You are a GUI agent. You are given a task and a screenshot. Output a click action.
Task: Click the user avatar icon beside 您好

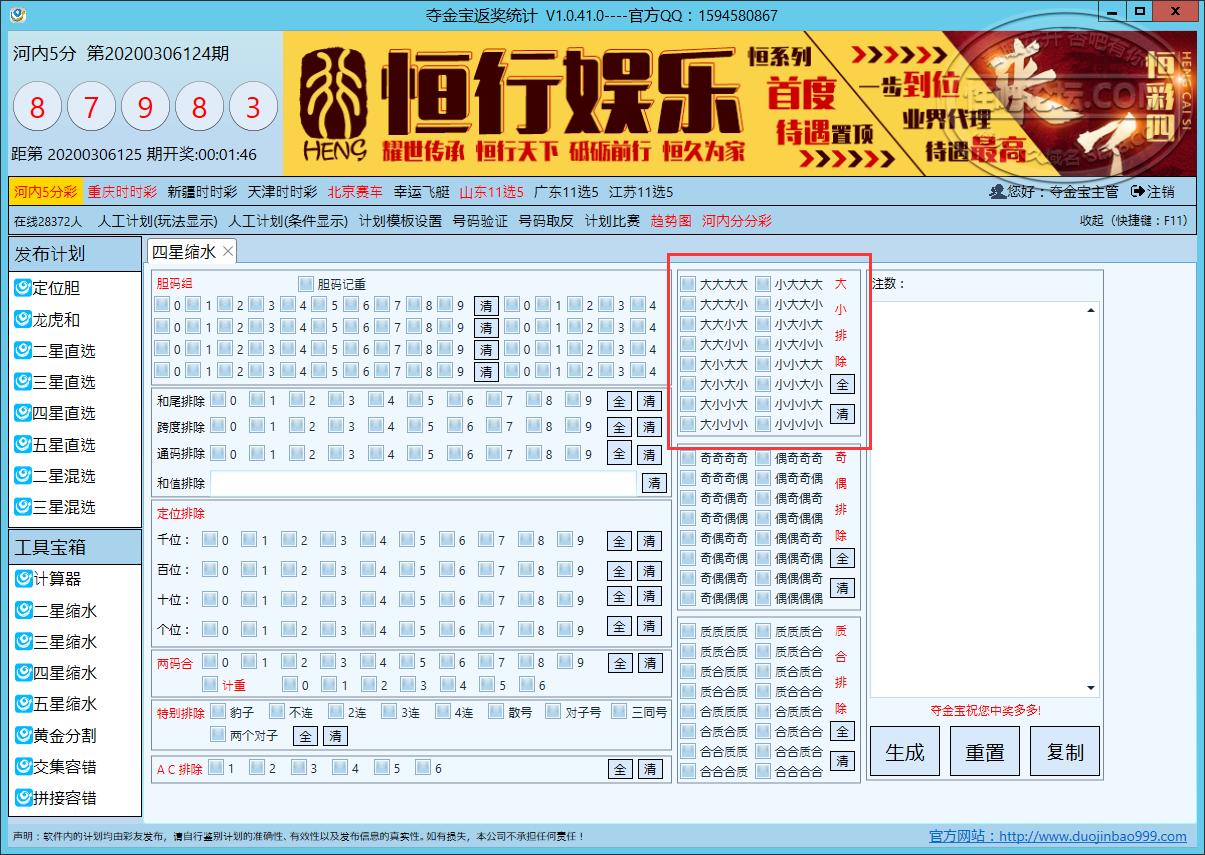tap(996, 192)
